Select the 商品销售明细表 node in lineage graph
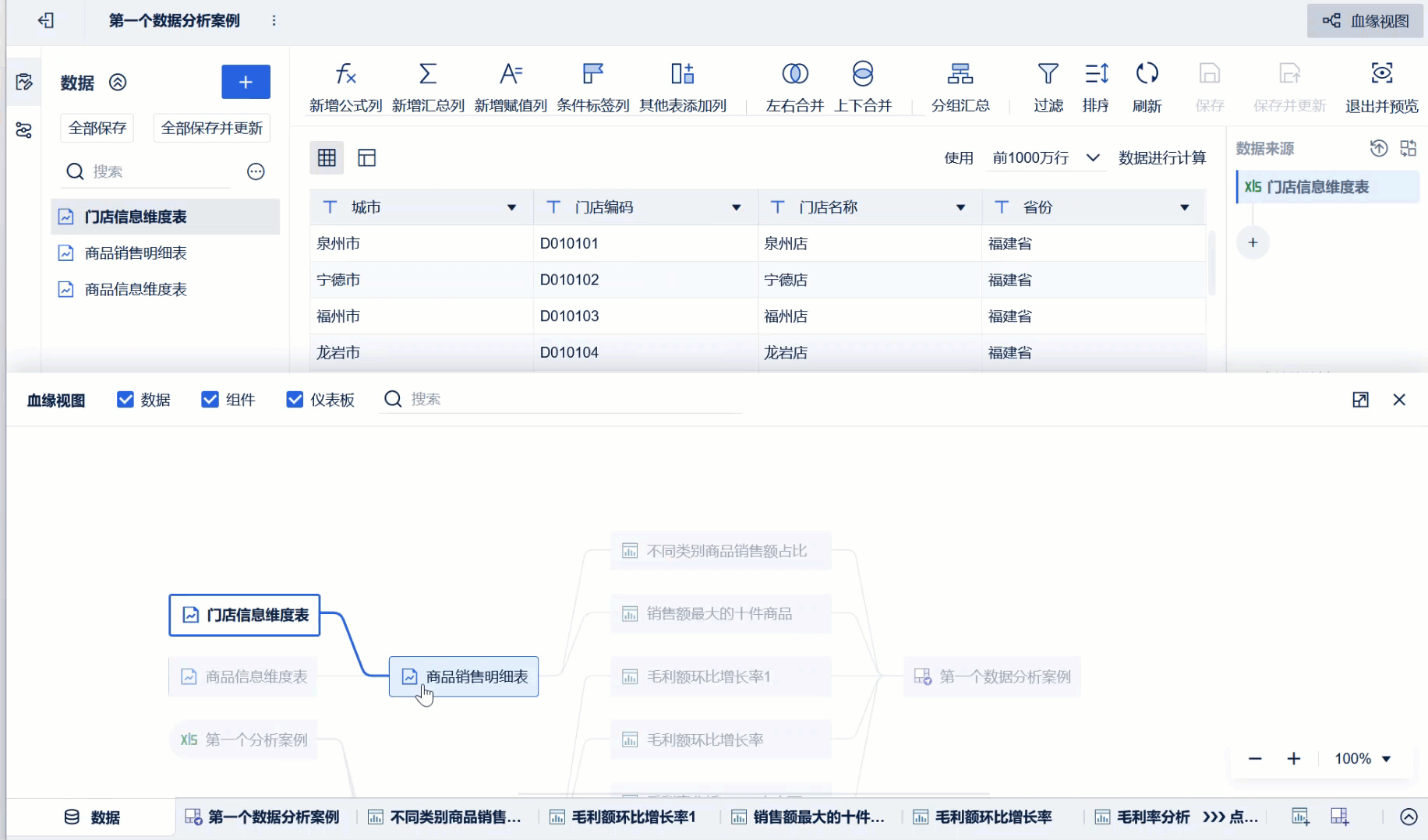1428x840 pixels. click(x=464, y=676)
